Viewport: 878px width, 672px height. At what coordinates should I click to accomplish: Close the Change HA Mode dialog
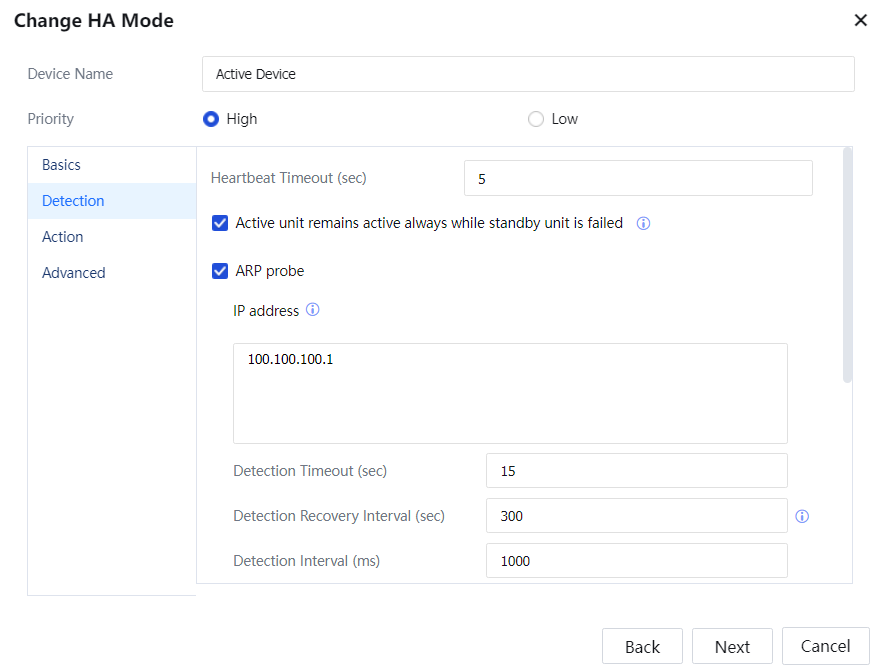[860, 20]
